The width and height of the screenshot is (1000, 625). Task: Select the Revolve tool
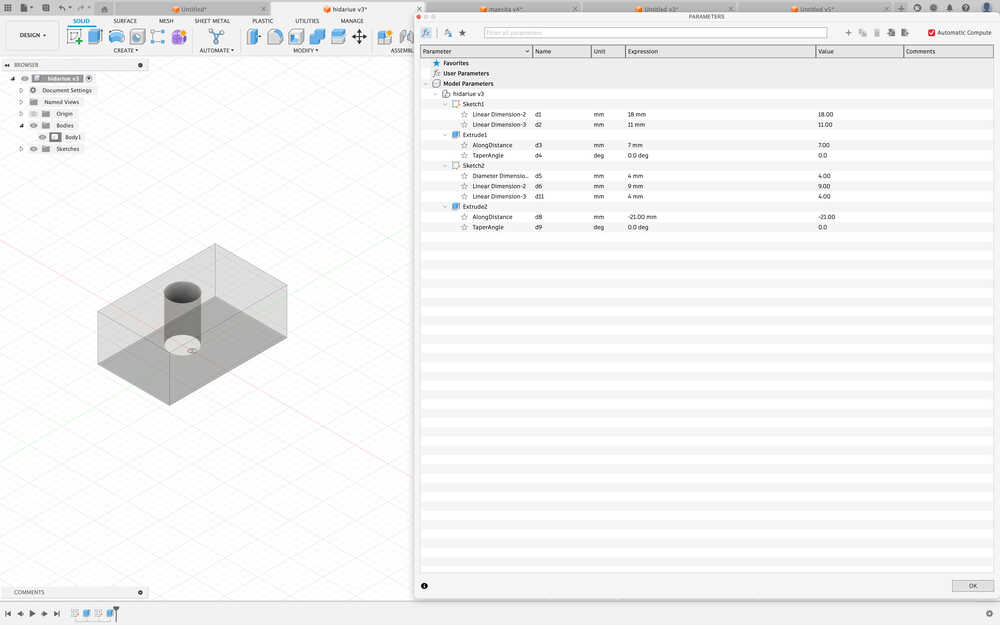116,36
